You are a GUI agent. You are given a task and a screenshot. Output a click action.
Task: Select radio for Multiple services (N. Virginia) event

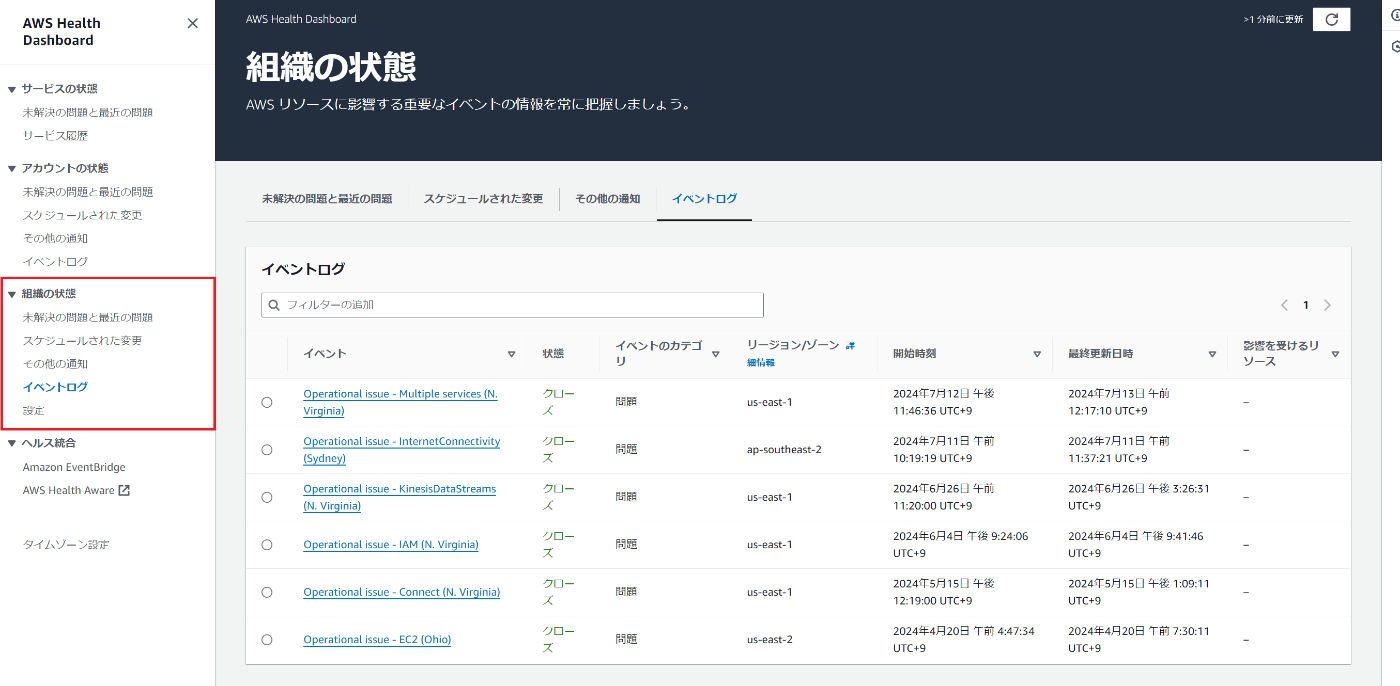(267, 402)
